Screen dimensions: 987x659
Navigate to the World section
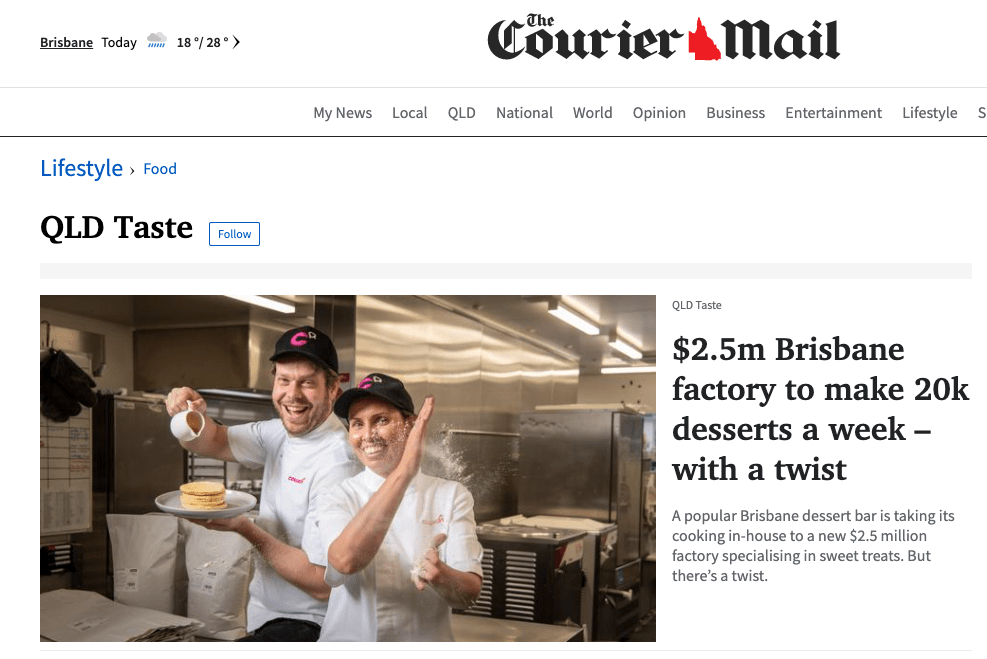[592, 113]
